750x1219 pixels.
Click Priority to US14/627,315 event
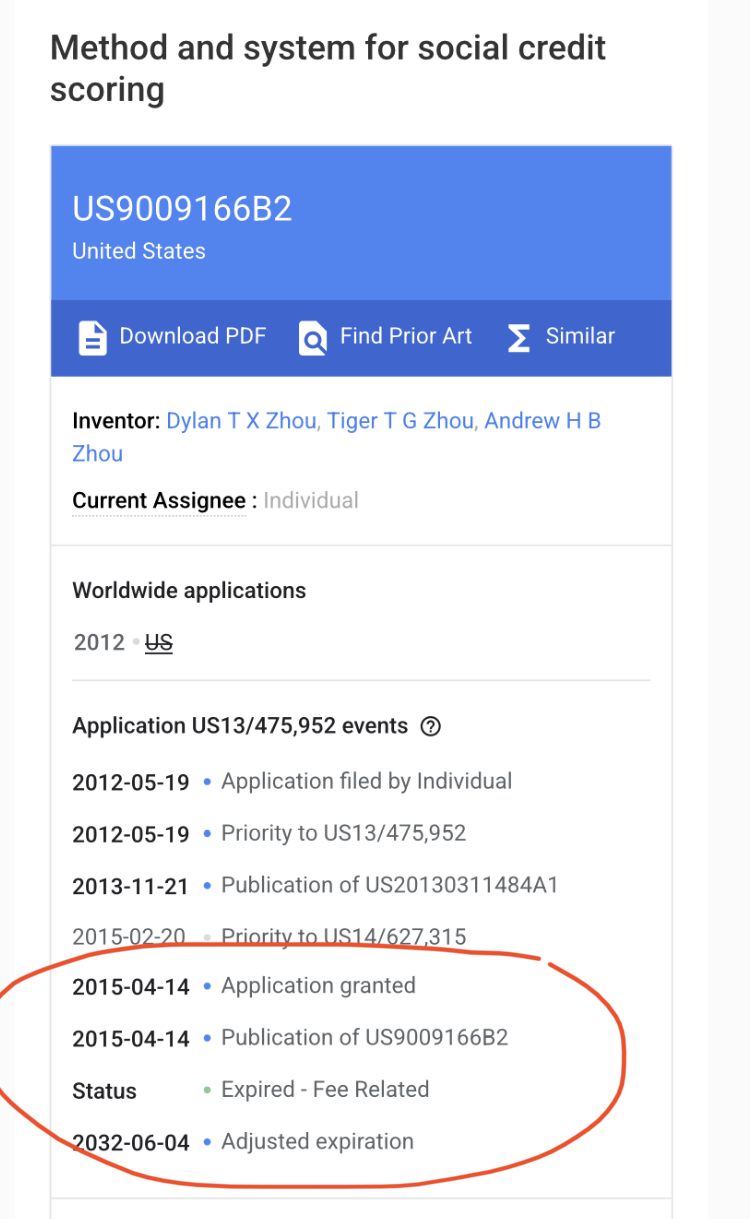click(343, 937)
